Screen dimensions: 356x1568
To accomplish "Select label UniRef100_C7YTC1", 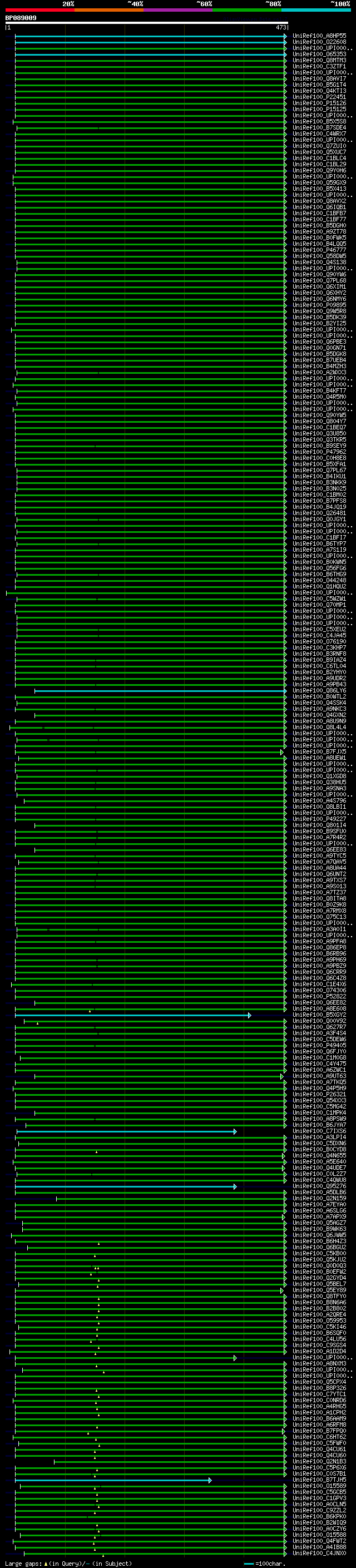I will pos(319,1394).
